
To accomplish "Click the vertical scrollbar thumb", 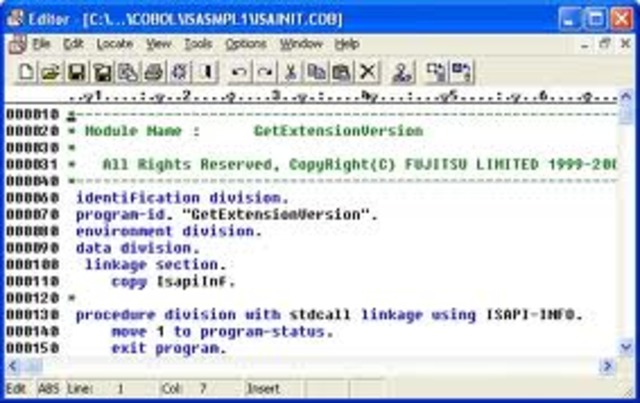I will [626, 114].
